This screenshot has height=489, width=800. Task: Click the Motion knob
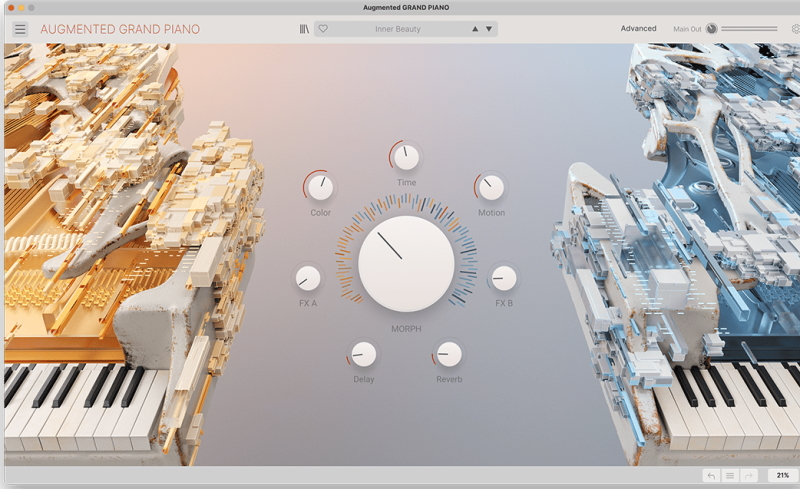[x=491, y=186]
